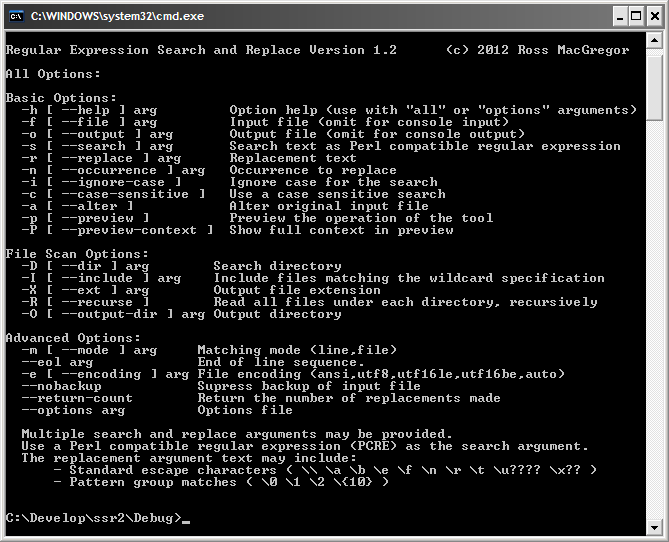
Task: Click the '--encoding' option line
Action: point(293,374)
